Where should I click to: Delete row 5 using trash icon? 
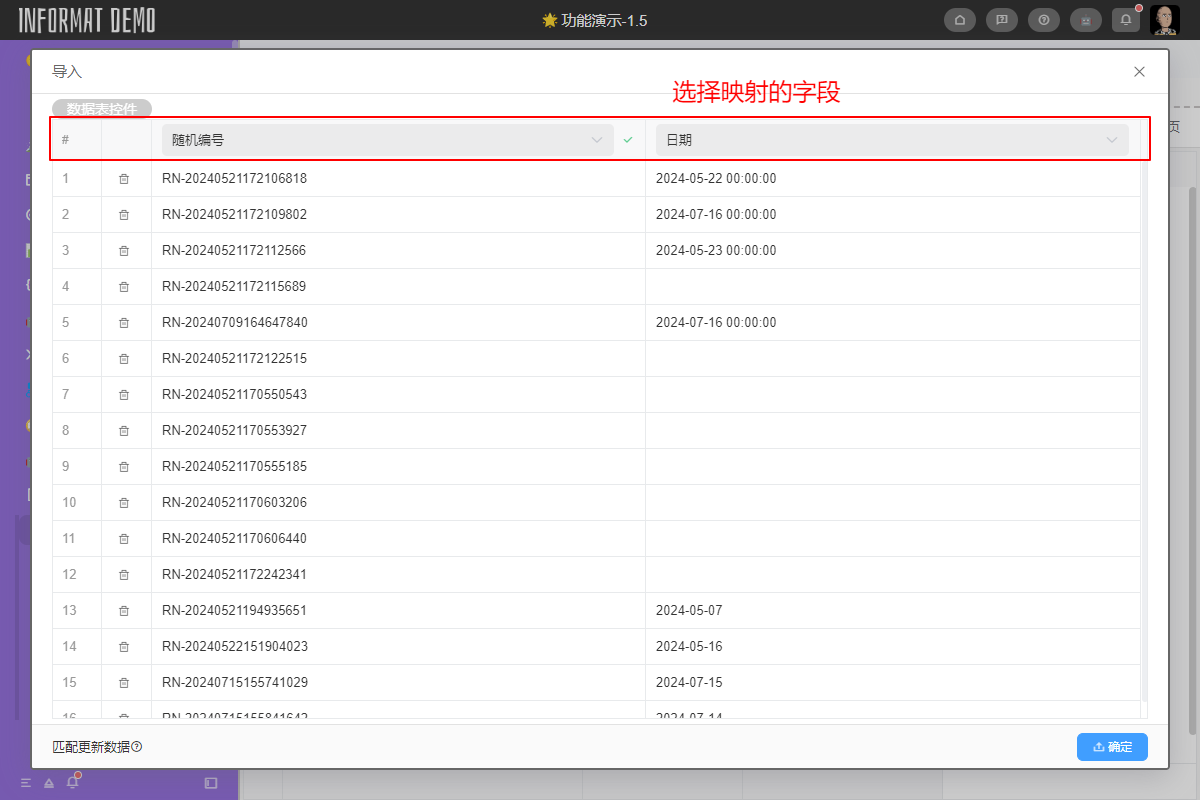click(x=124, y=323)
